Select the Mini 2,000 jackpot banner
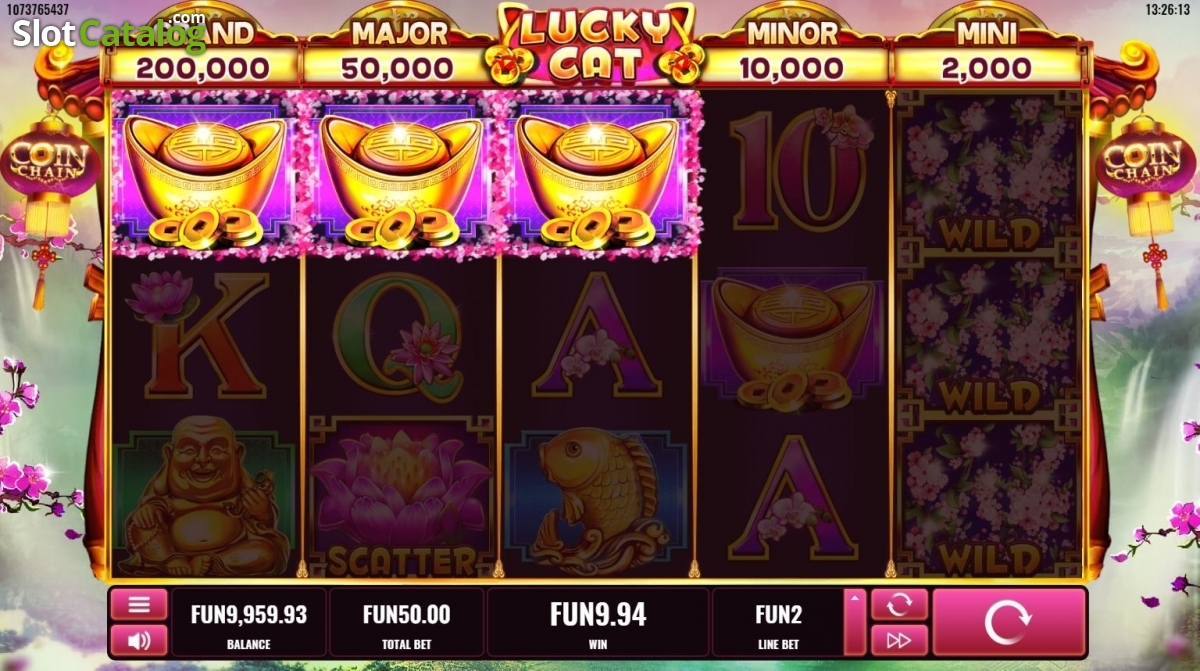This screenshot has height=671, width=1200. (x=986, y=52)
